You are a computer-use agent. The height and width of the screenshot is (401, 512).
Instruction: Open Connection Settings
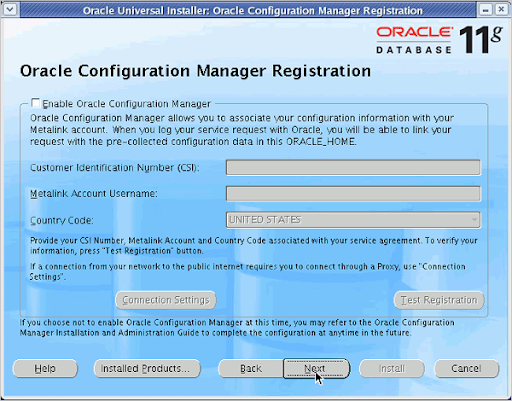coord(166,300)
